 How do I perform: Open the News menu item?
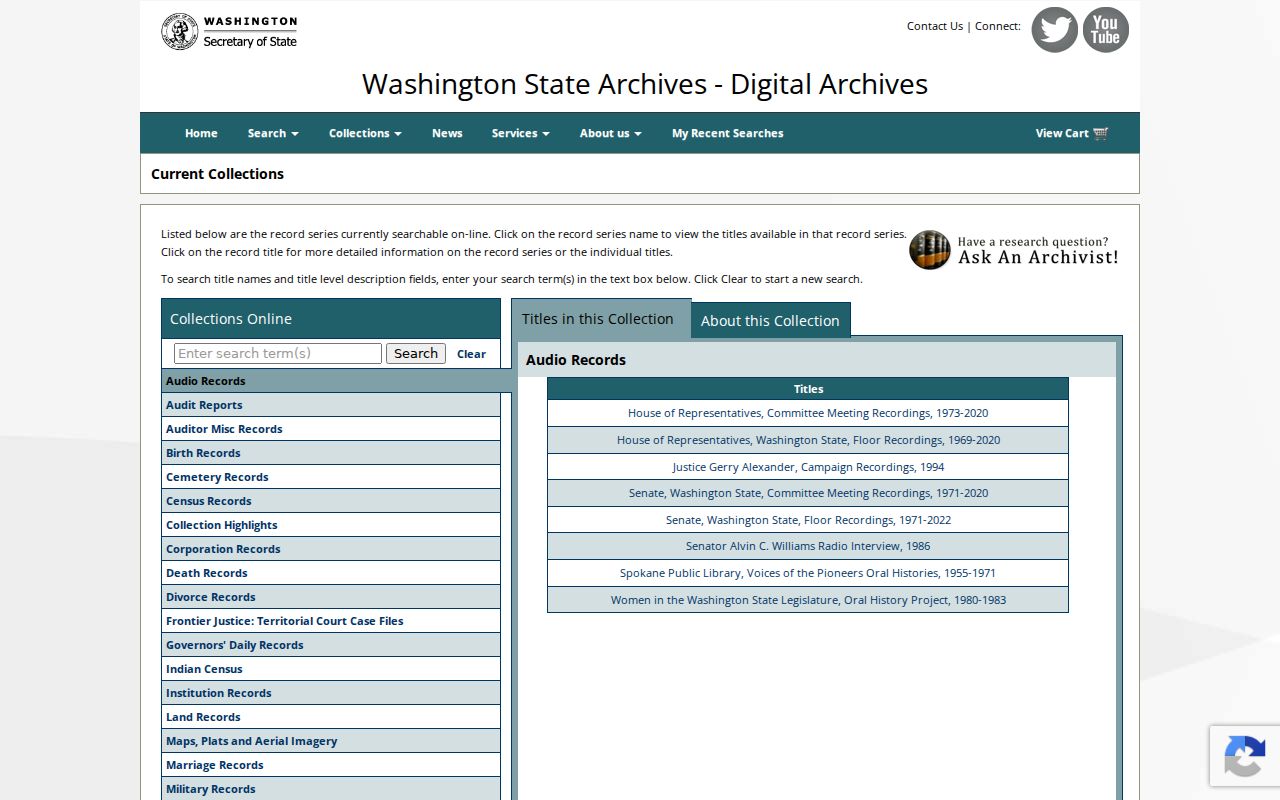click(x=447, y=133)
